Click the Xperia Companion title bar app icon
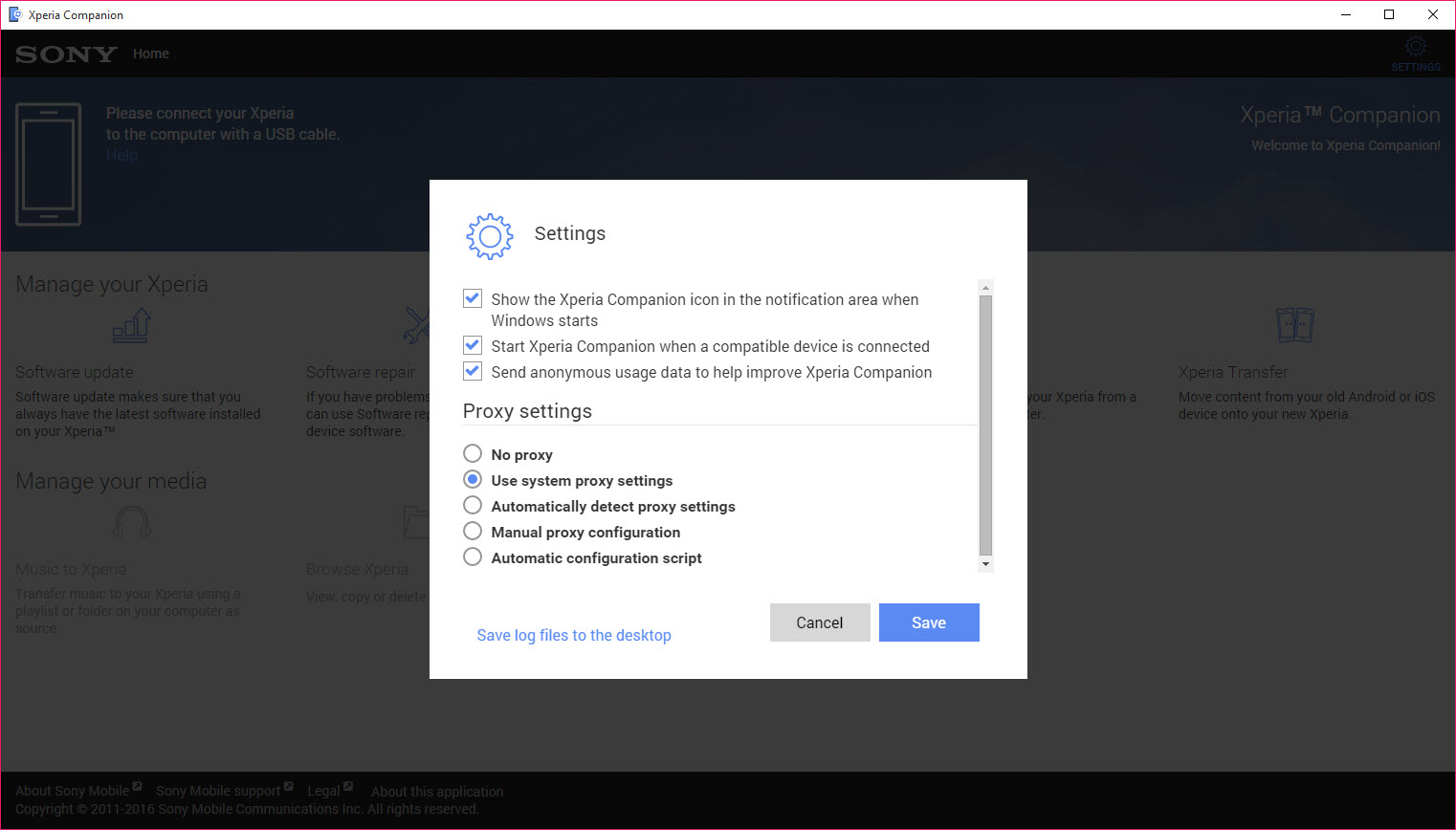The height and width of the screenshot is (830, 1456). [14, 14]
